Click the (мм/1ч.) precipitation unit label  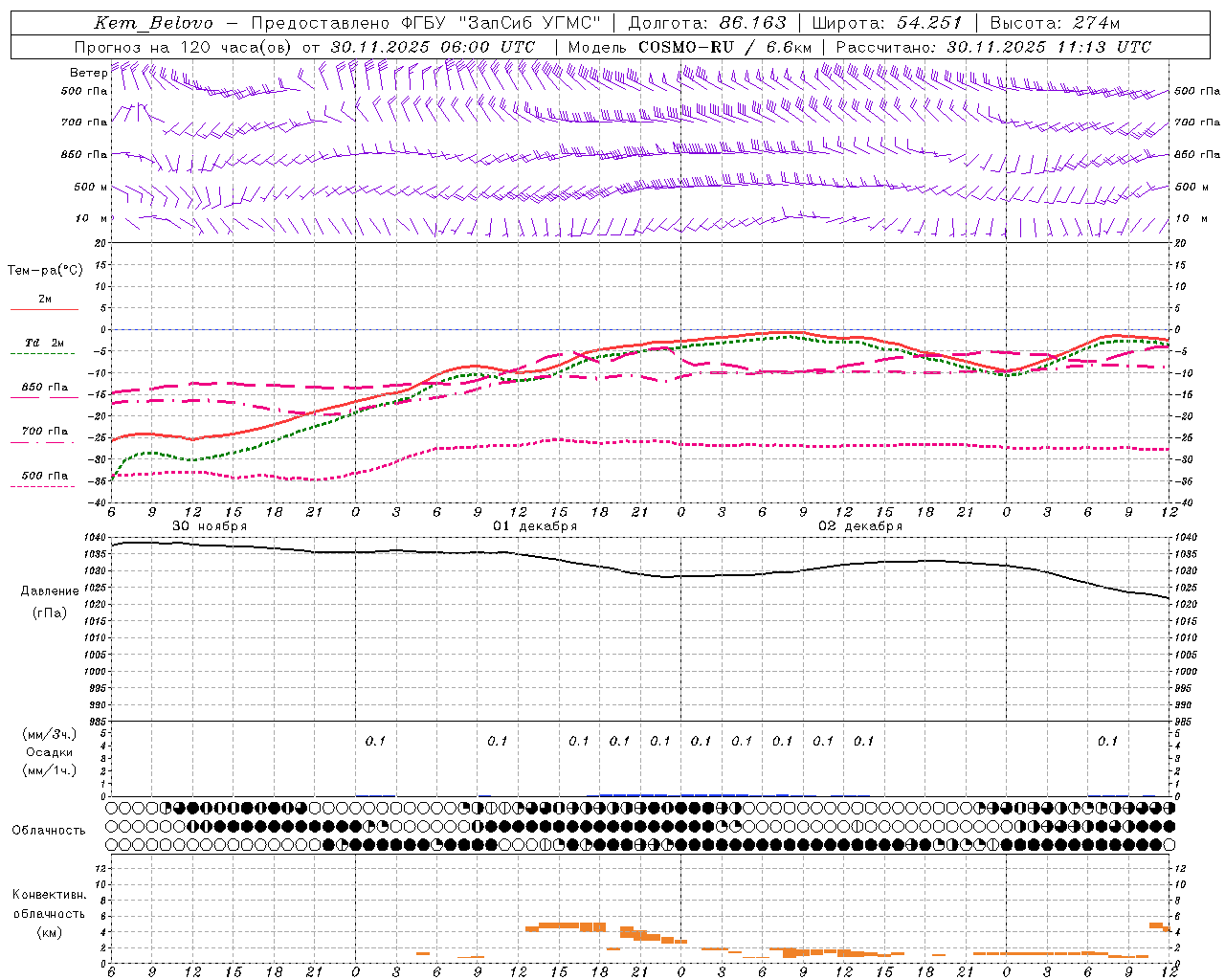[x=50, y=770]
